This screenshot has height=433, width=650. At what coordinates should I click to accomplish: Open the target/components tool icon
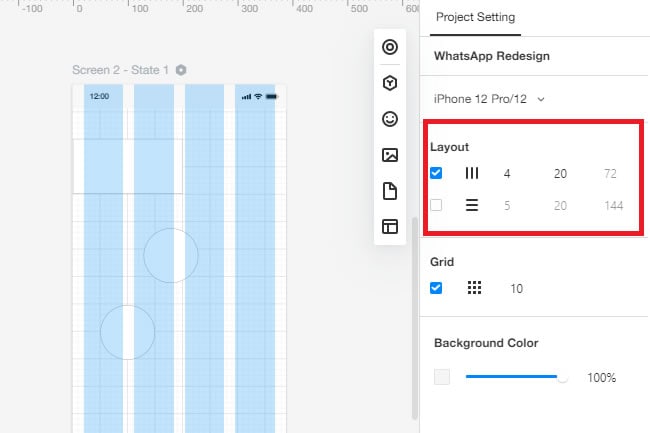390,47
